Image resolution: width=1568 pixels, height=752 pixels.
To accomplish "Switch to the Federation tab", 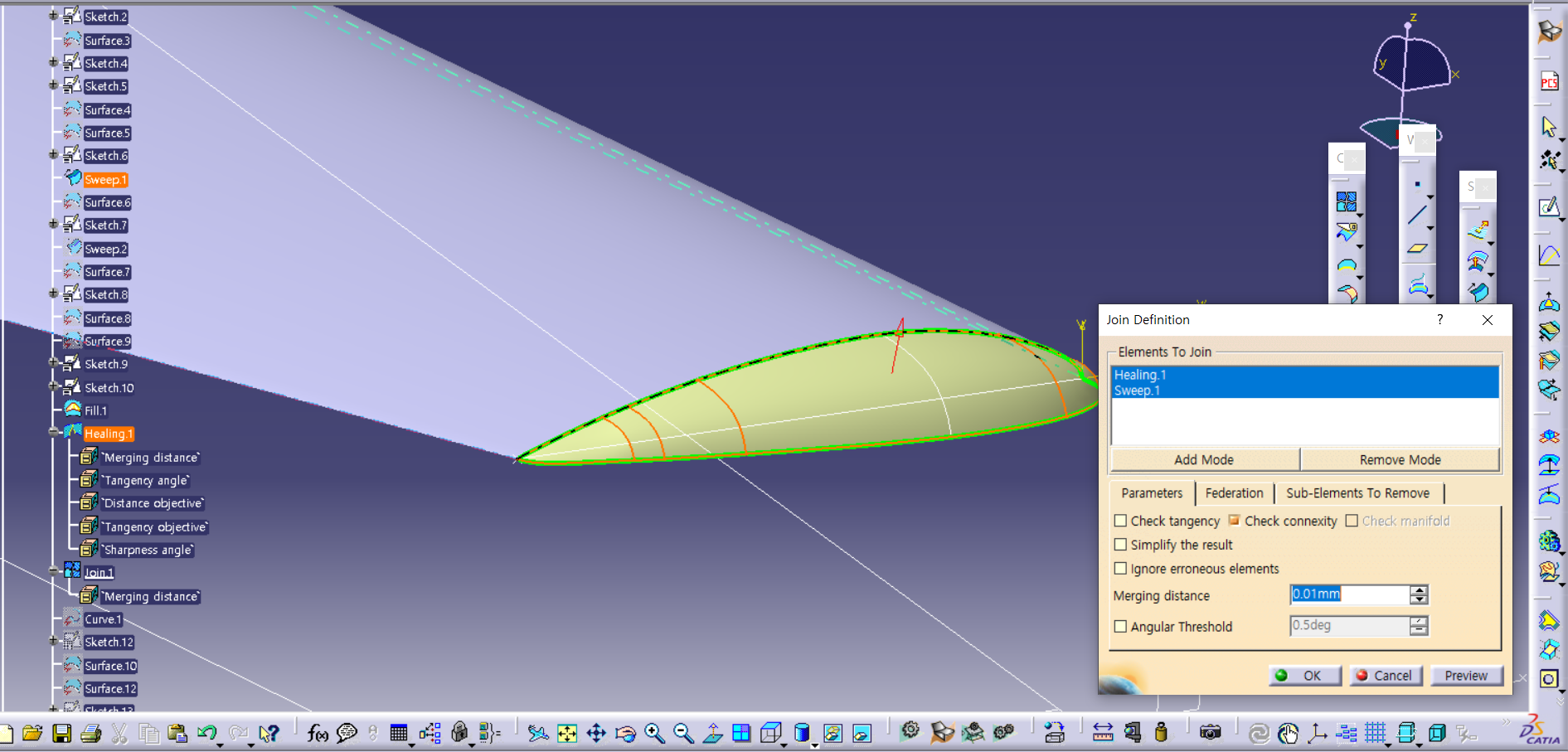I will [1234, 493].
